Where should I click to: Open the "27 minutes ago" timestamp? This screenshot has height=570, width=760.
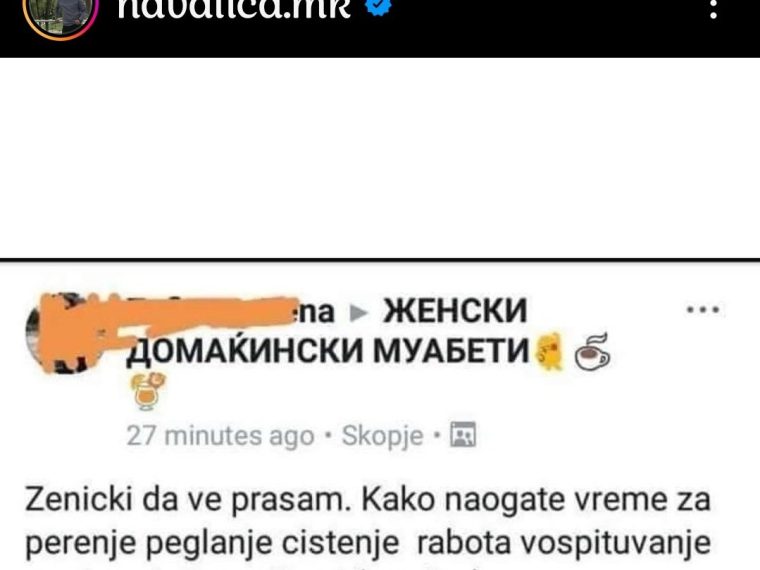point(221,436)
